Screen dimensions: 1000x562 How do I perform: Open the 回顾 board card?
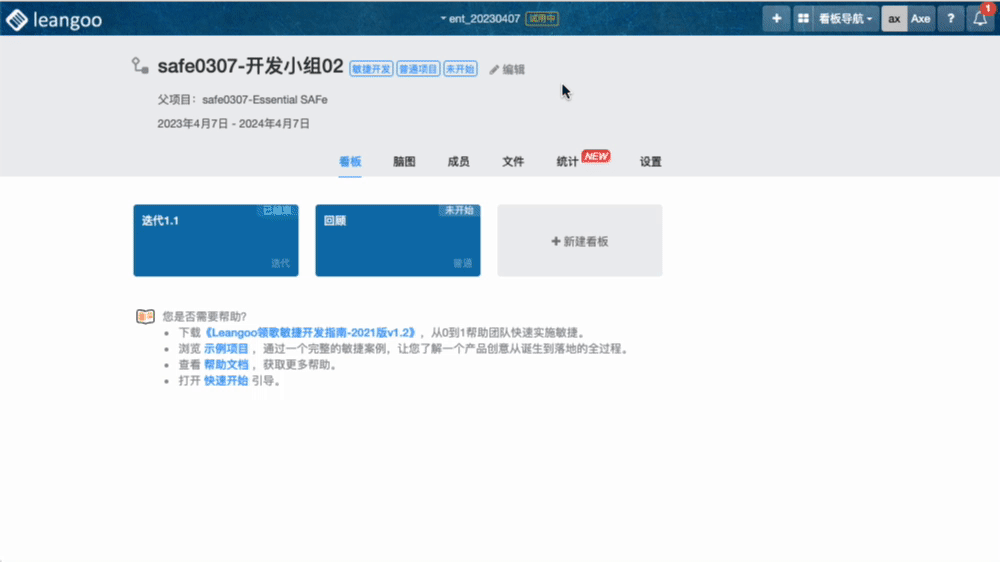(398, 241)
